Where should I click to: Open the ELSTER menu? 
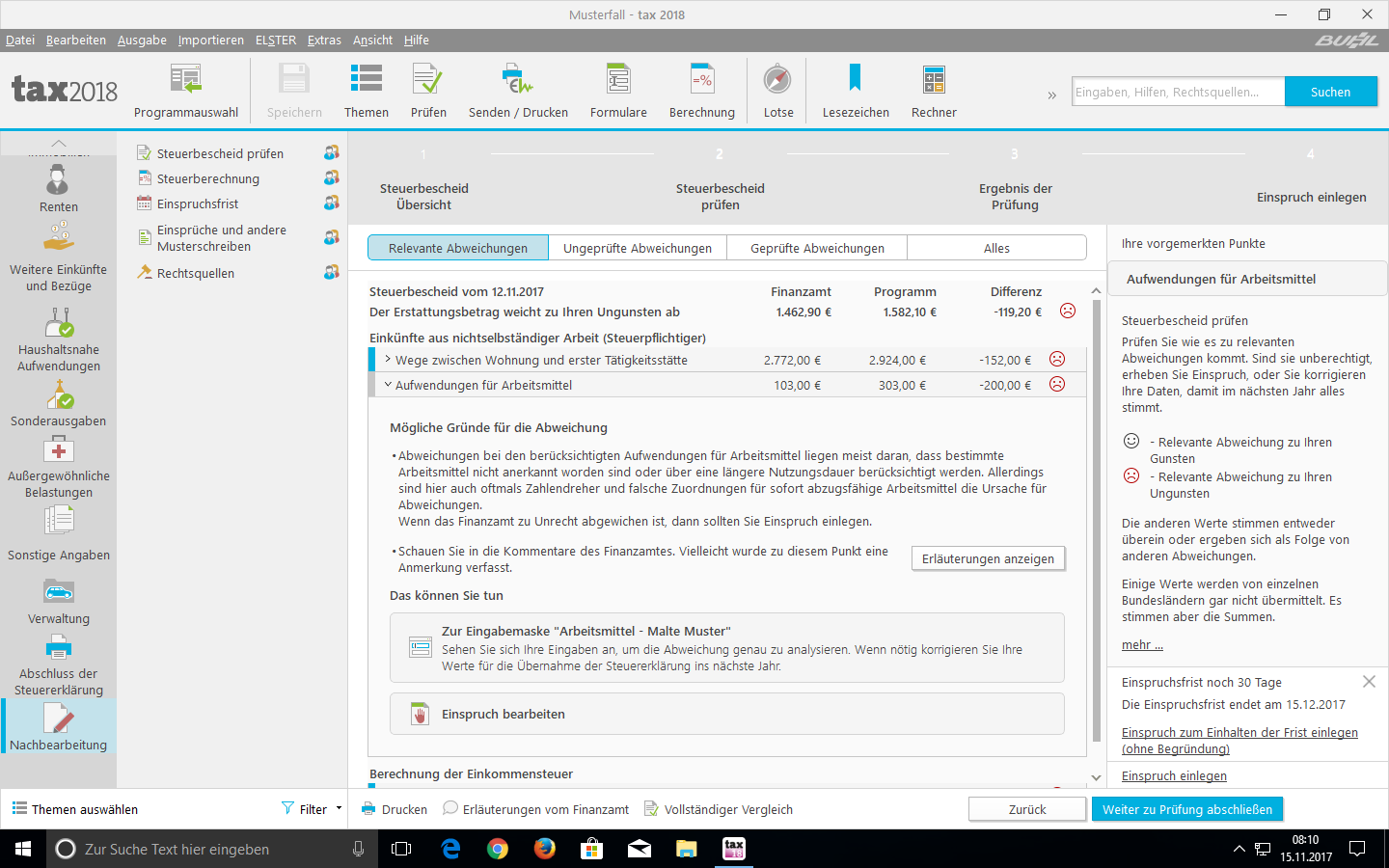[275, 40]
